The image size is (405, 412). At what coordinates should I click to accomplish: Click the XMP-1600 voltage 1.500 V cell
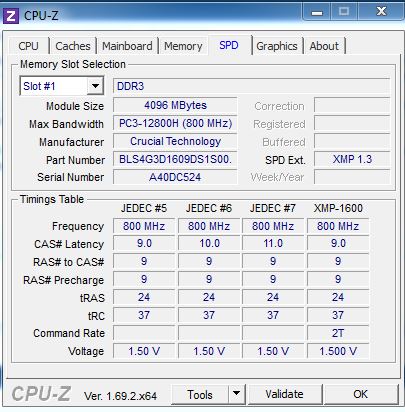click(338, 351)
